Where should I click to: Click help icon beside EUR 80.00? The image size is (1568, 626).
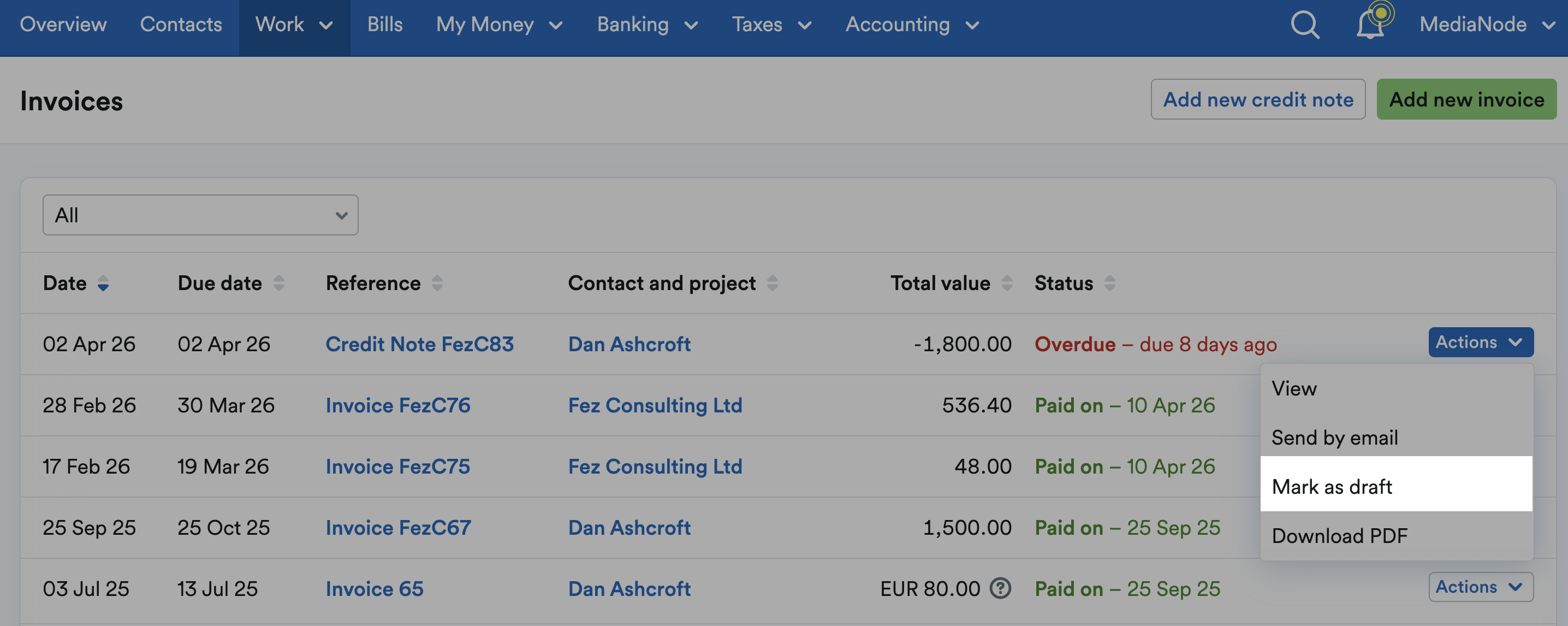tap(1000, 588)
